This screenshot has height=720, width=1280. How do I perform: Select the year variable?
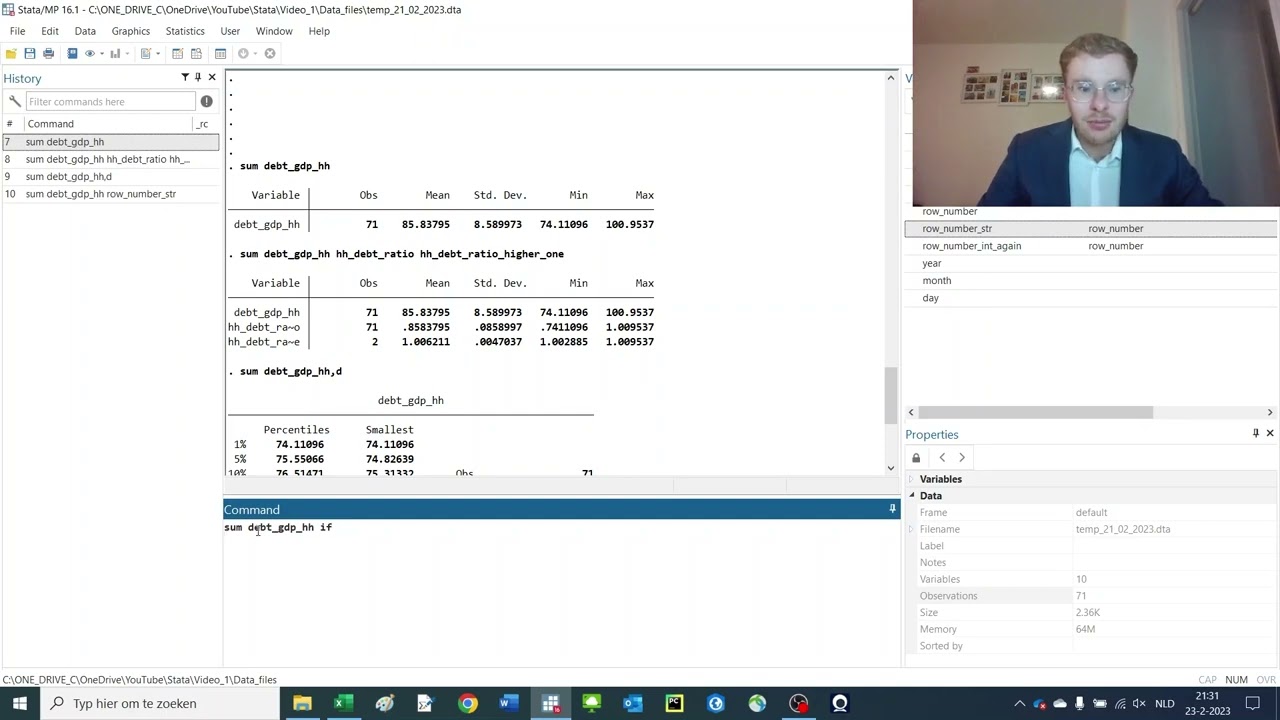coord(931,263)
